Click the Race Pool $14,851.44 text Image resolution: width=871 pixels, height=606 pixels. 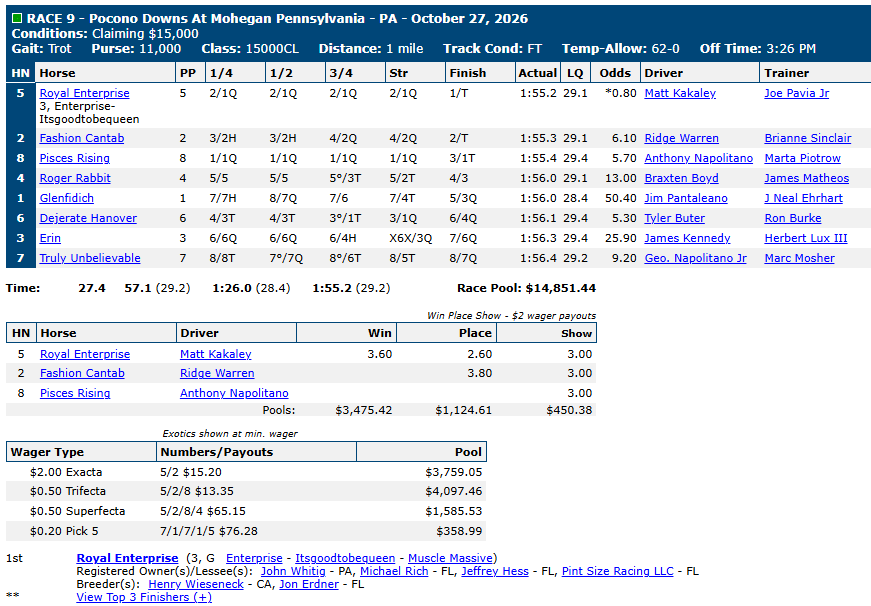[527, 288]
